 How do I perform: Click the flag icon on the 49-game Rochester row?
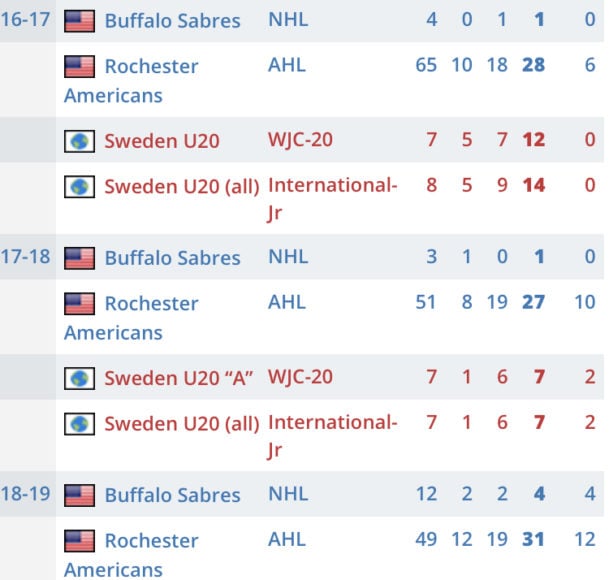coord(79,541)
